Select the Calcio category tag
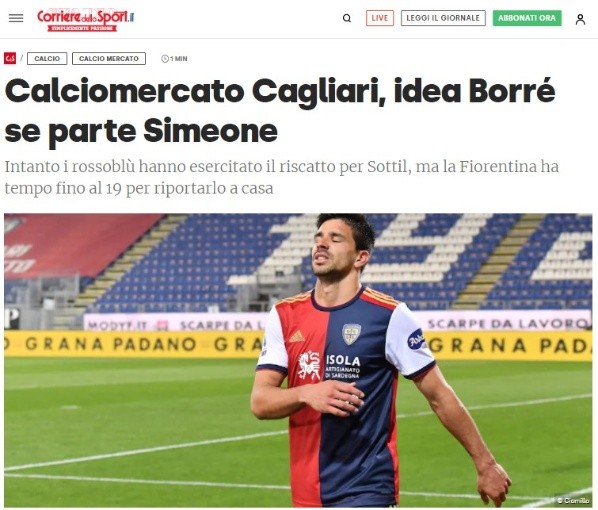598x510 pixels. 47,58
